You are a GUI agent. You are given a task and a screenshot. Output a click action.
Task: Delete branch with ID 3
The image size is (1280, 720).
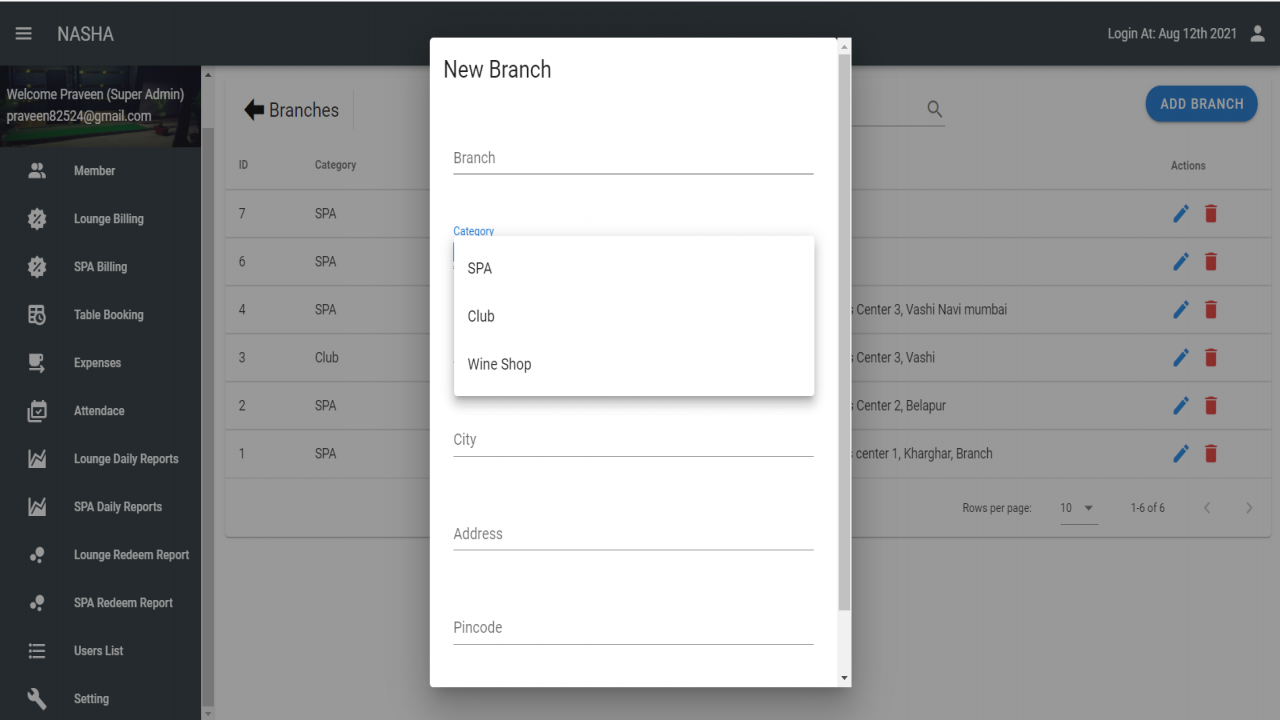[x=1211, y=357]
